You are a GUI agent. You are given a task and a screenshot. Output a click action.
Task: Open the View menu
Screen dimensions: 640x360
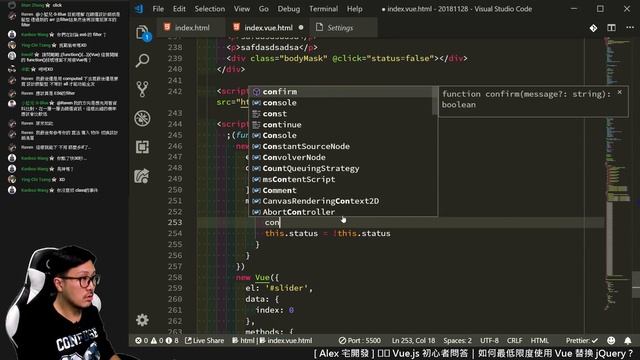pos(242,9)
